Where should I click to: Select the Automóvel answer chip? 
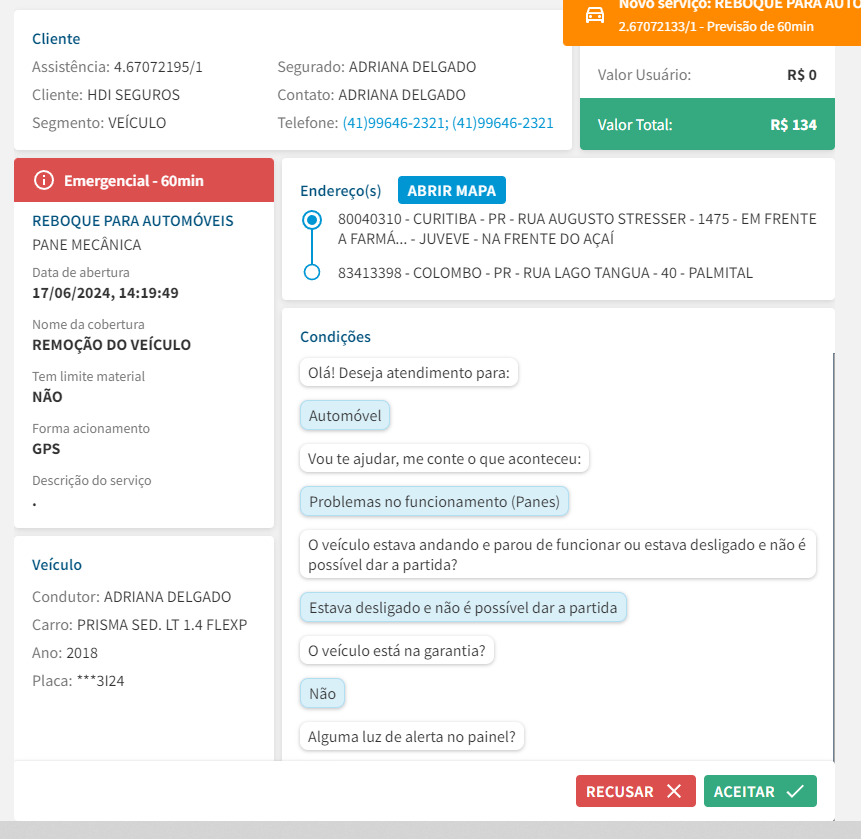coord(345,416)
